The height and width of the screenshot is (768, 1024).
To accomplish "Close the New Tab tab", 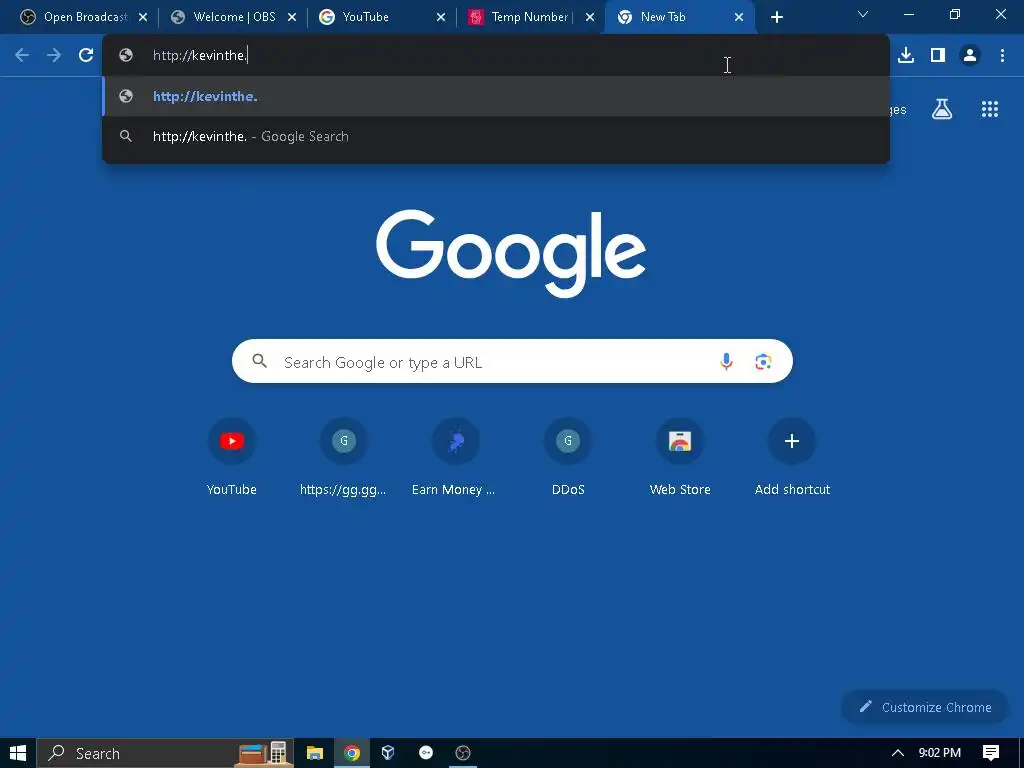I will point(739,17).
